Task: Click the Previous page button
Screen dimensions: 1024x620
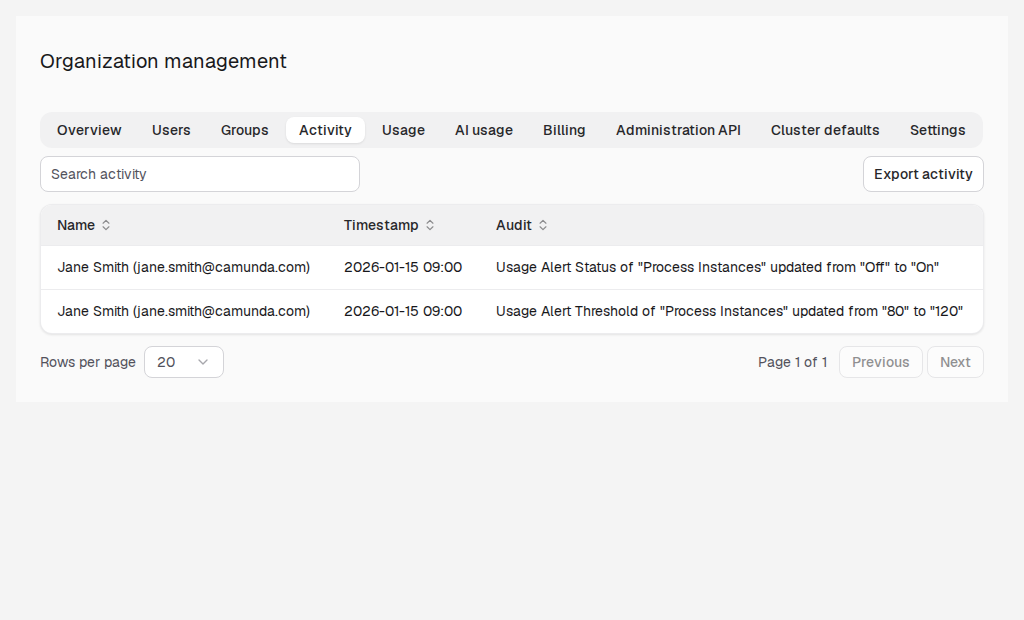Action: pyautogui.click(x=880, y=362)
